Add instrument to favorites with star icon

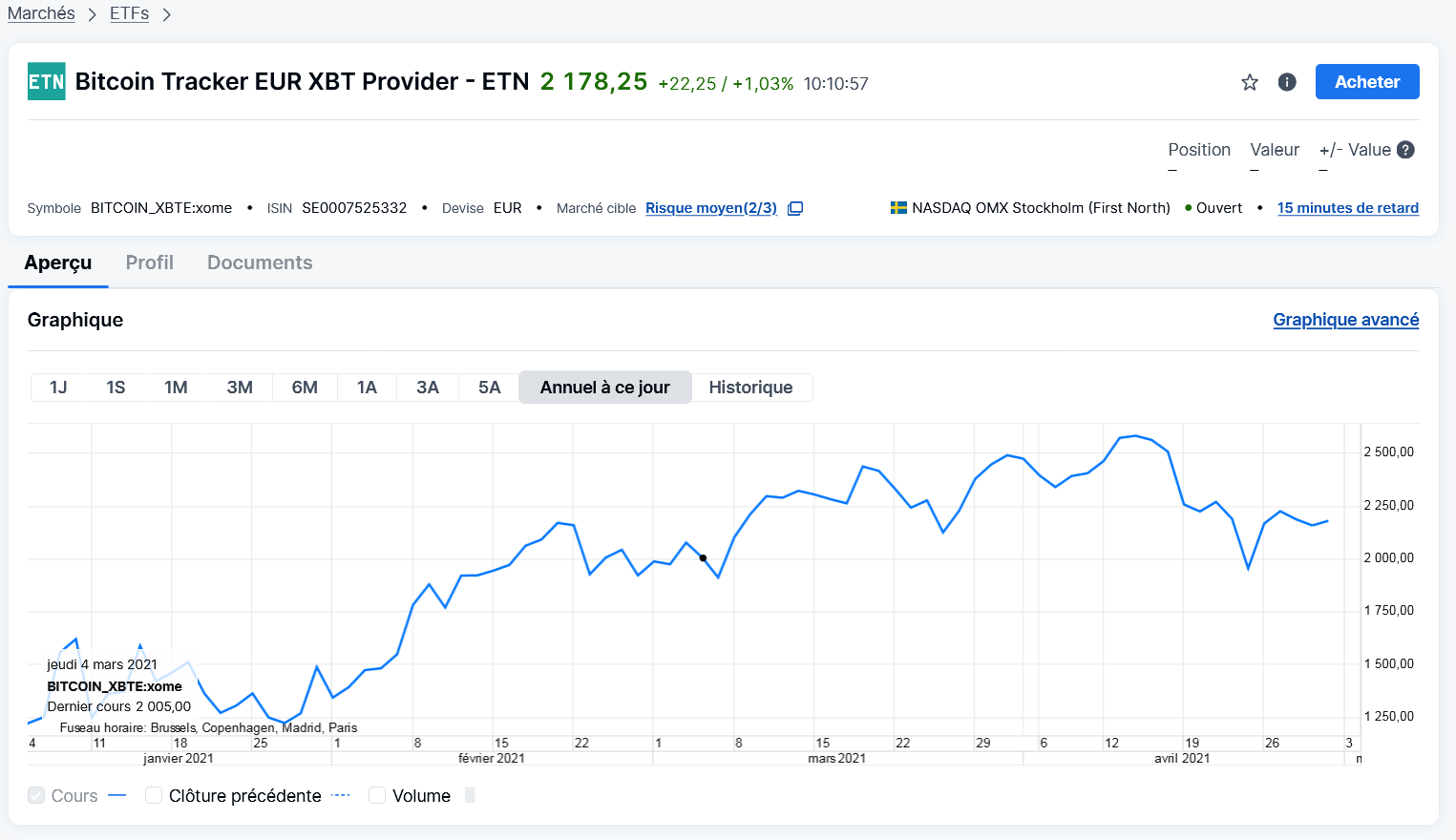pos(1249,82)
